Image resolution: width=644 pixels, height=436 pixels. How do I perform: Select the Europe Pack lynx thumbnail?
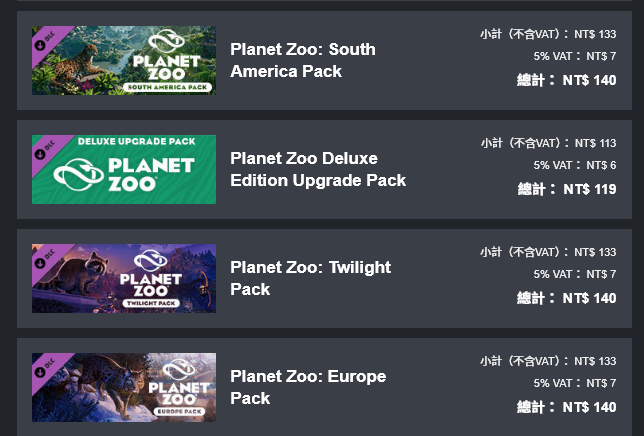pos(124,388)
